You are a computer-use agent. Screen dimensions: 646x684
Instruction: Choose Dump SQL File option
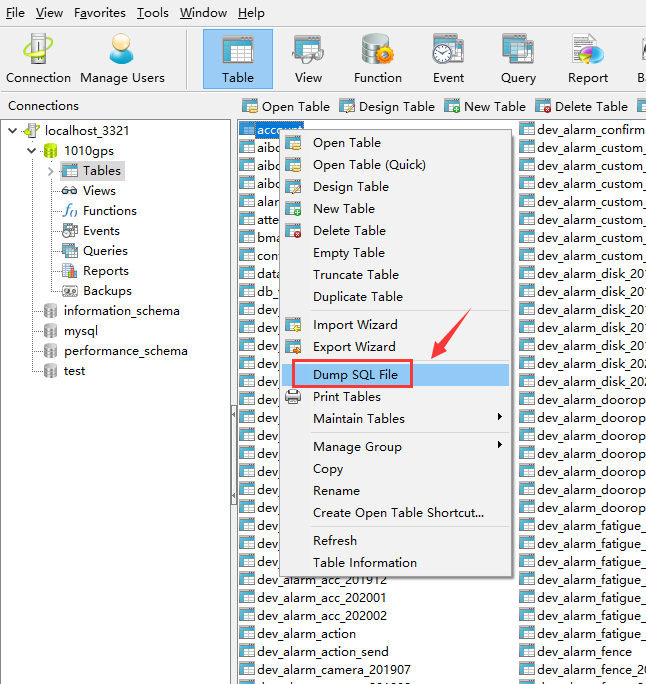coord(395,375)
